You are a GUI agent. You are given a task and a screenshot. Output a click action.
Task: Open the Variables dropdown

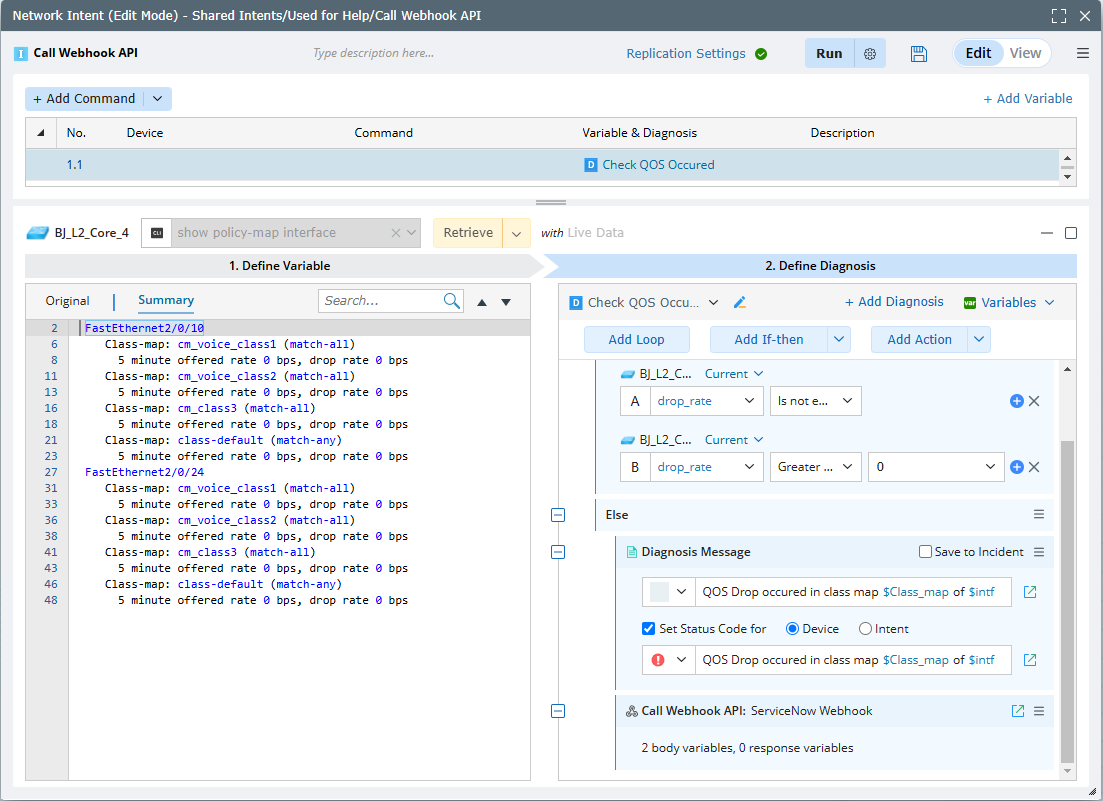coord(1009,302)
